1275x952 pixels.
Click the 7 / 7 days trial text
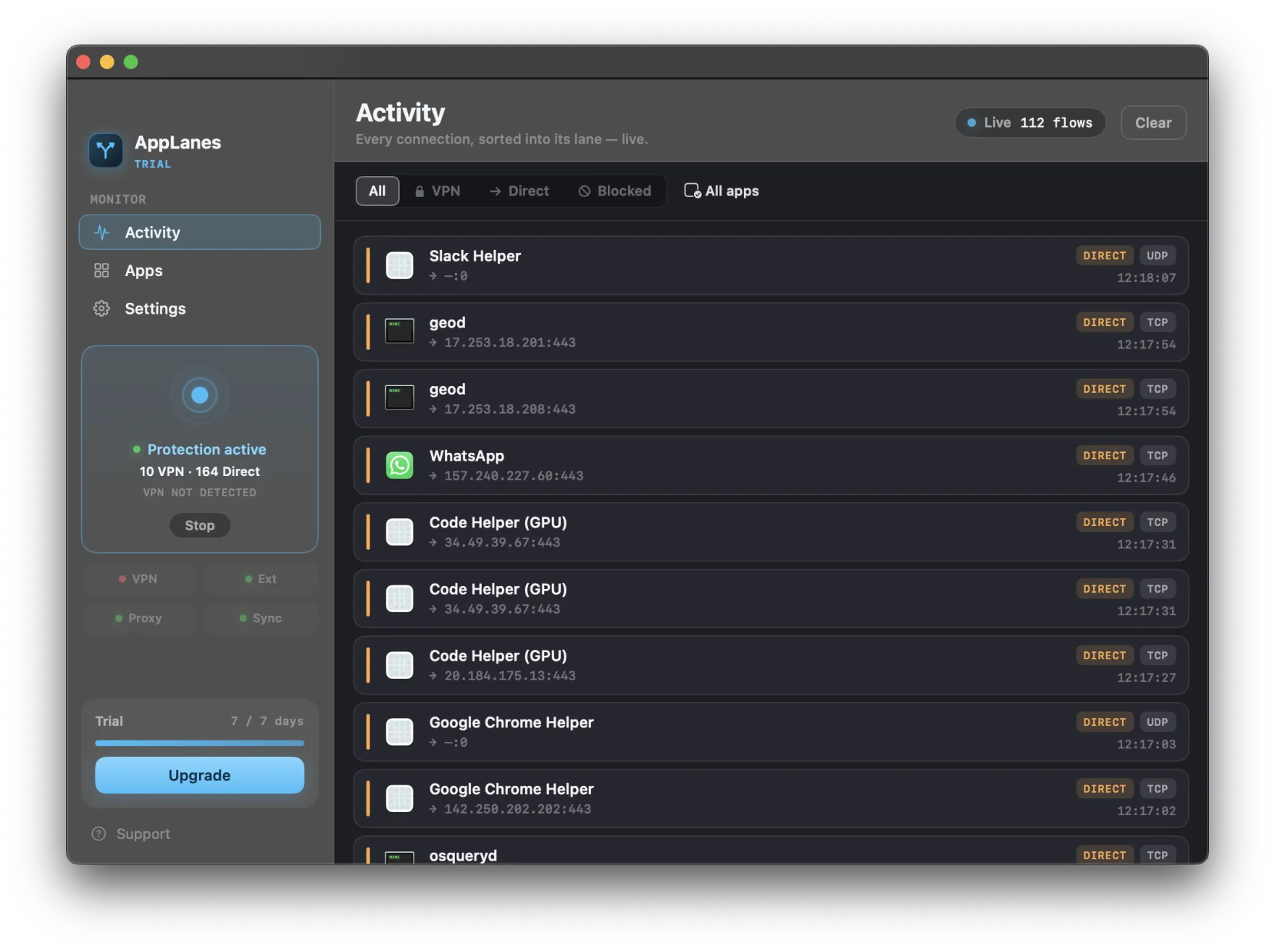[267, 721]
